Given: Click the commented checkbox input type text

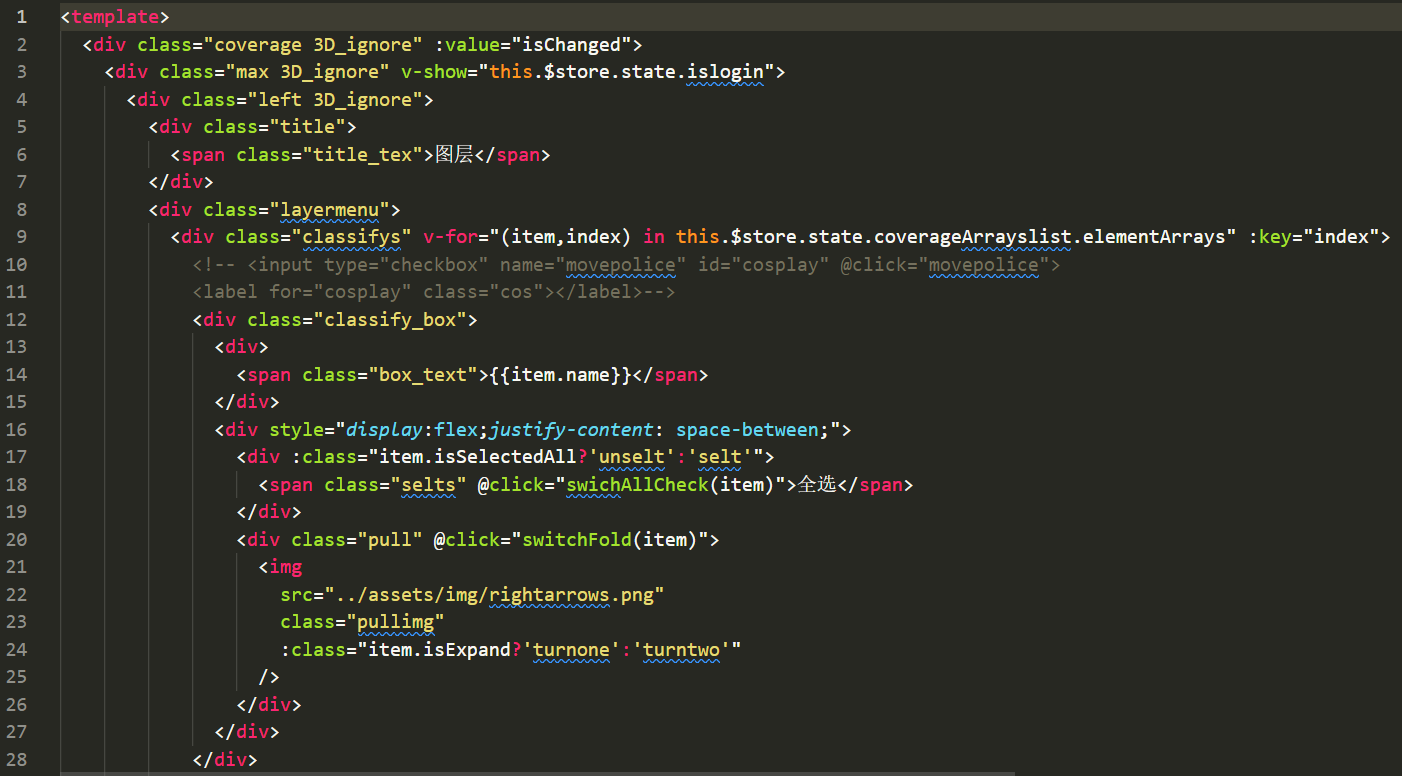Looking at the screenshot, I should [402, 265].
